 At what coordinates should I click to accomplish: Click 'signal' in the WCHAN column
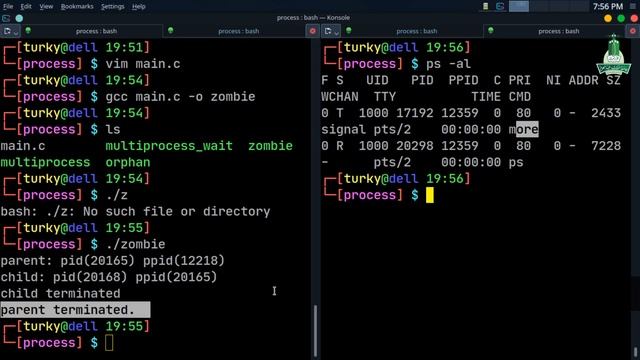click(x=343, y=130)
